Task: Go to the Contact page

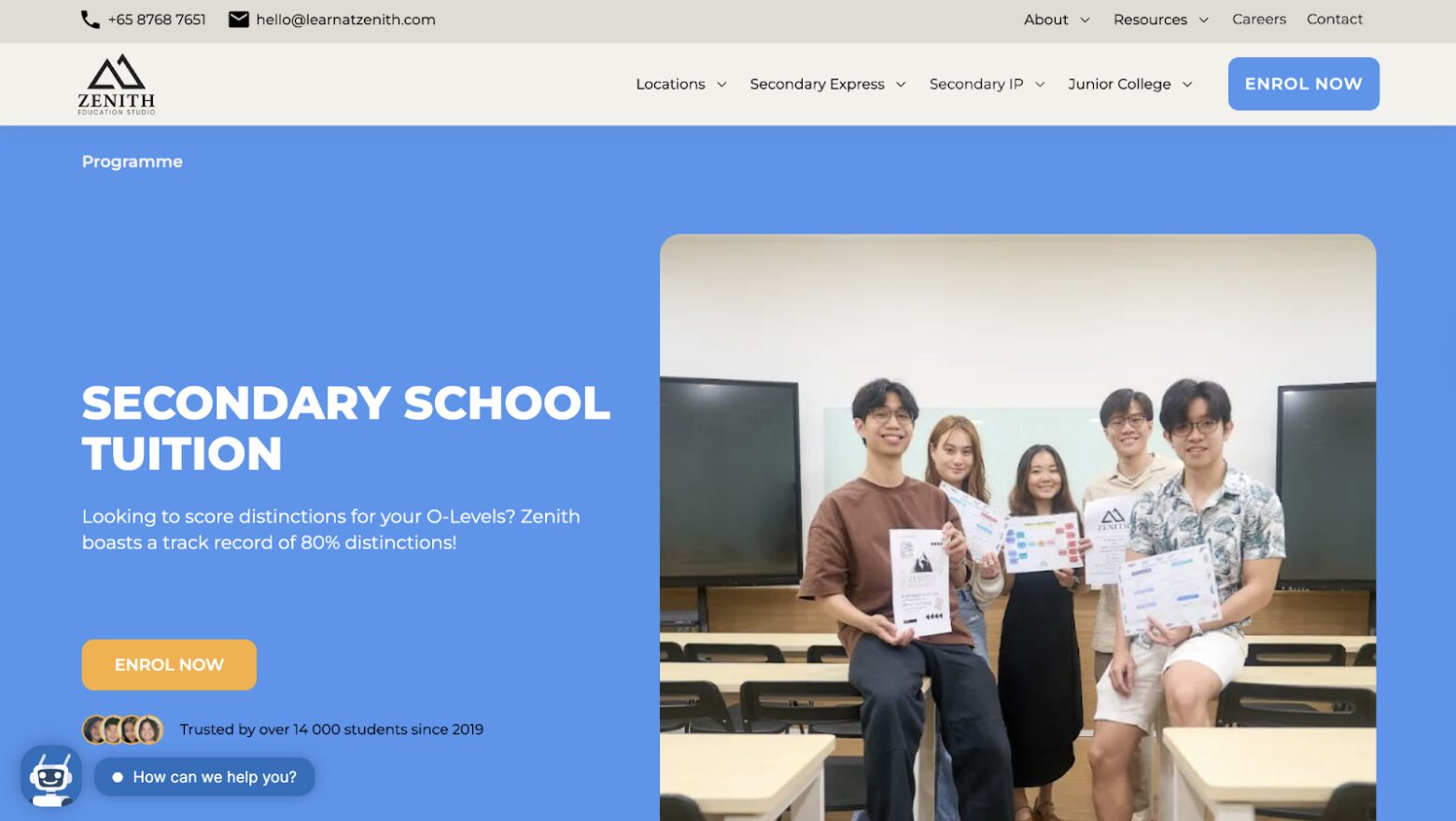Action: (1334, 20)
